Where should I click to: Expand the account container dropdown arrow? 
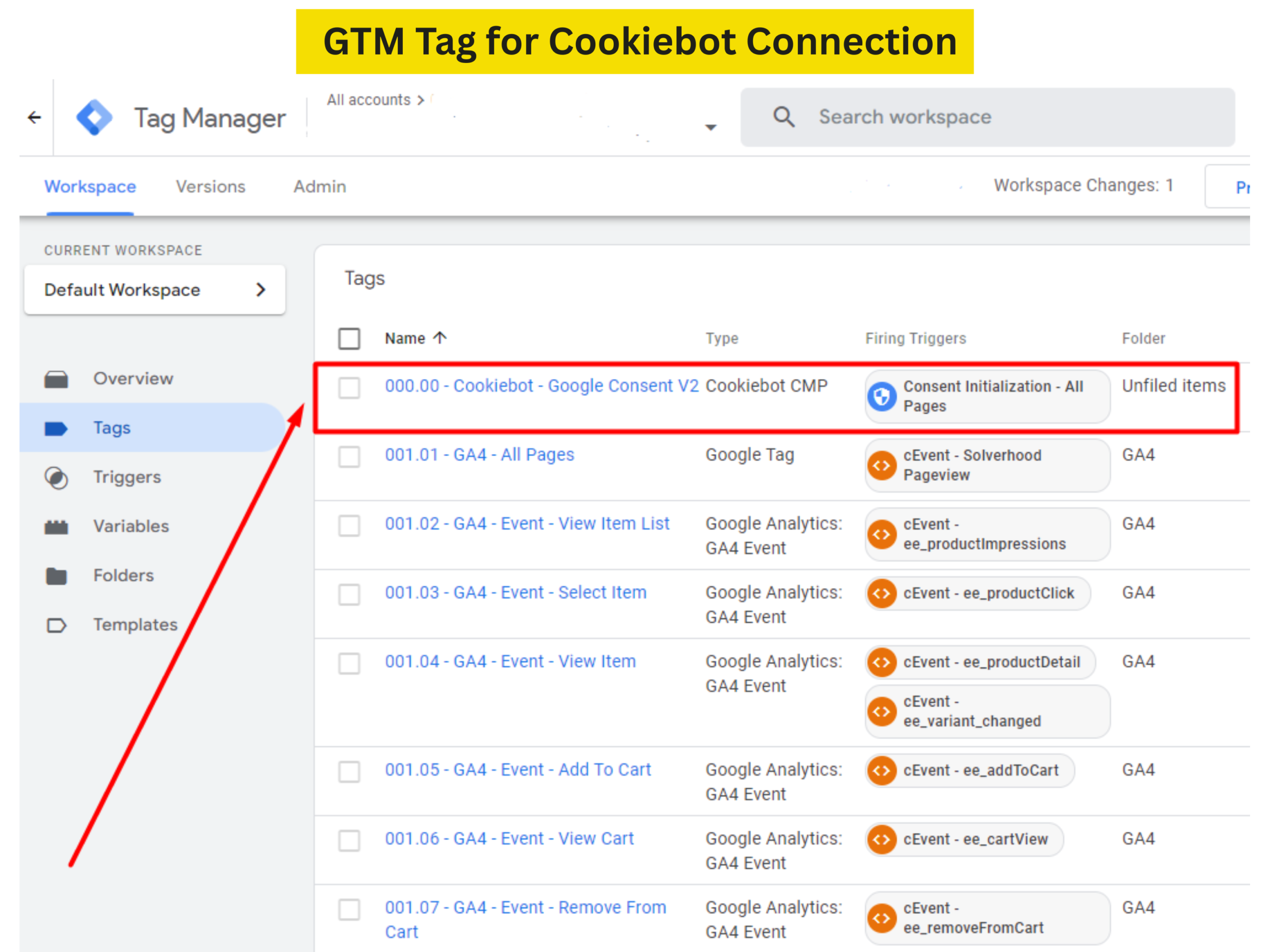711,127
